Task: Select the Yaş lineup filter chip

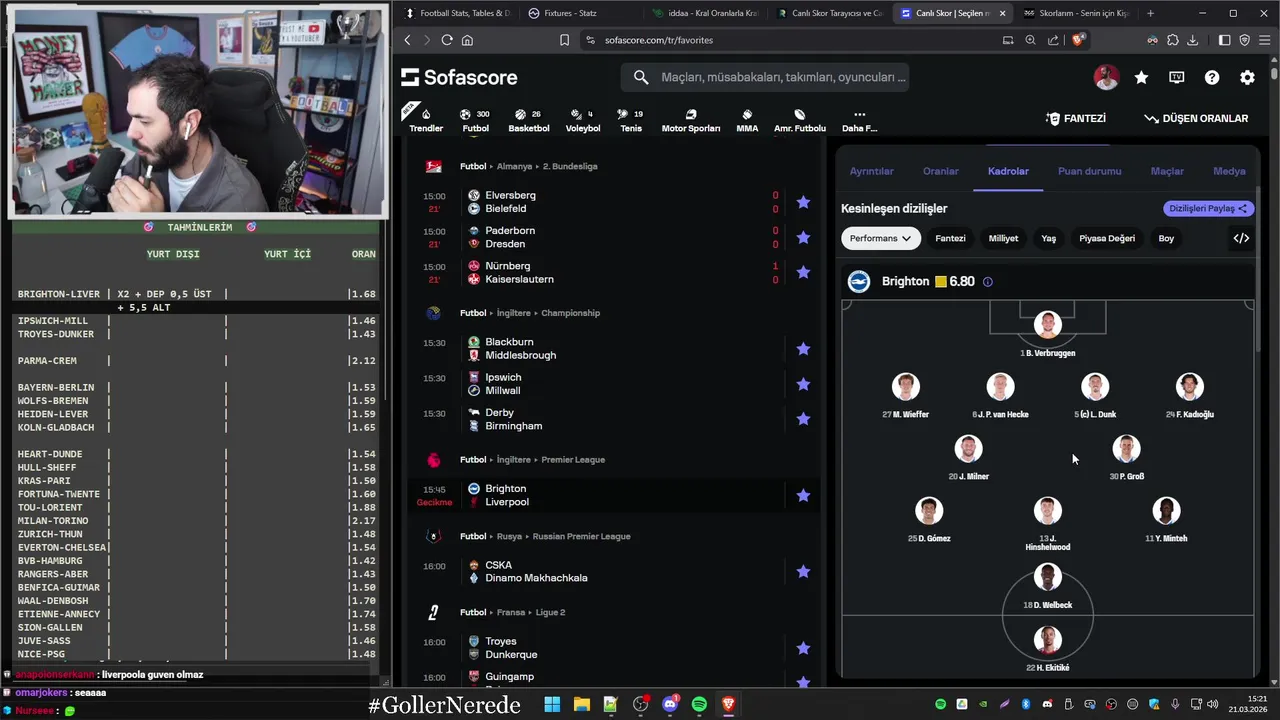Action: click(1048, 238)
